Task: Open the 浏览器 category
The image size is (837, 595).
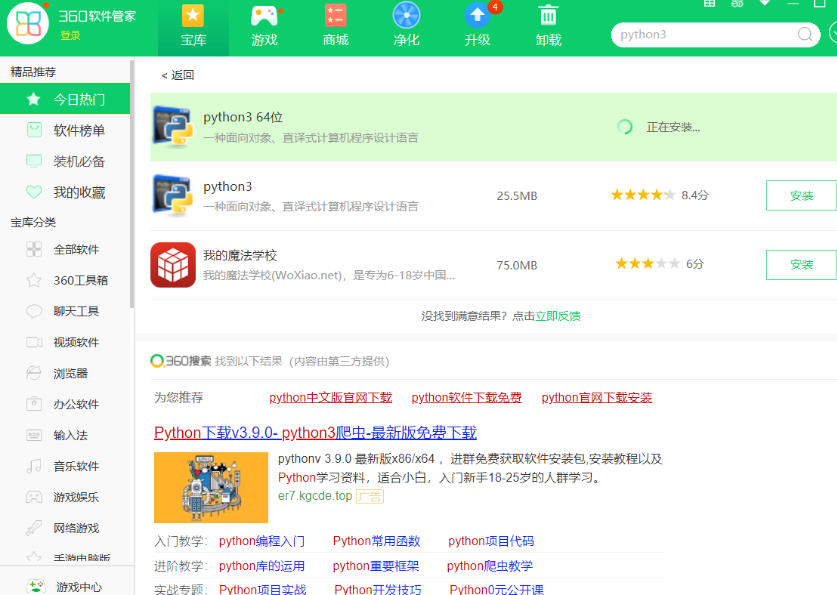Action: 65,373
